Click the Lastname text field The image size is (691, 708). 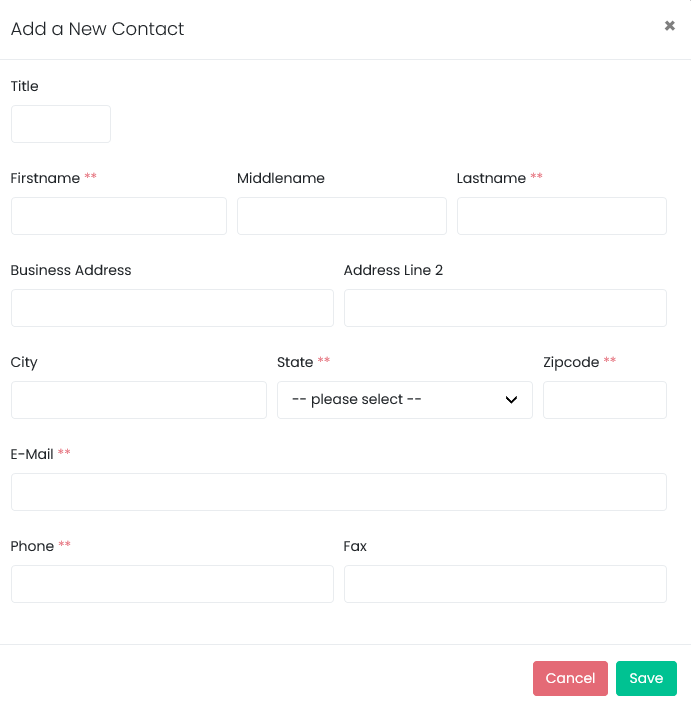[x=562, y=216]
